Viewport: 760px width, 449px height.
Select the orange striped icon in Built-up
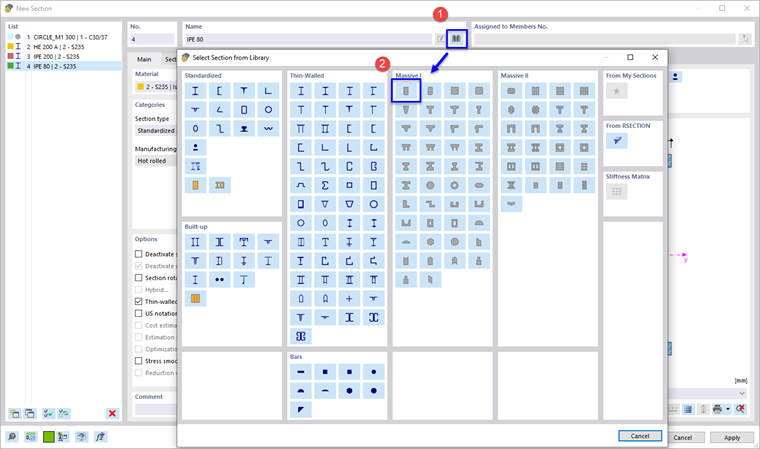coord(195,299)
